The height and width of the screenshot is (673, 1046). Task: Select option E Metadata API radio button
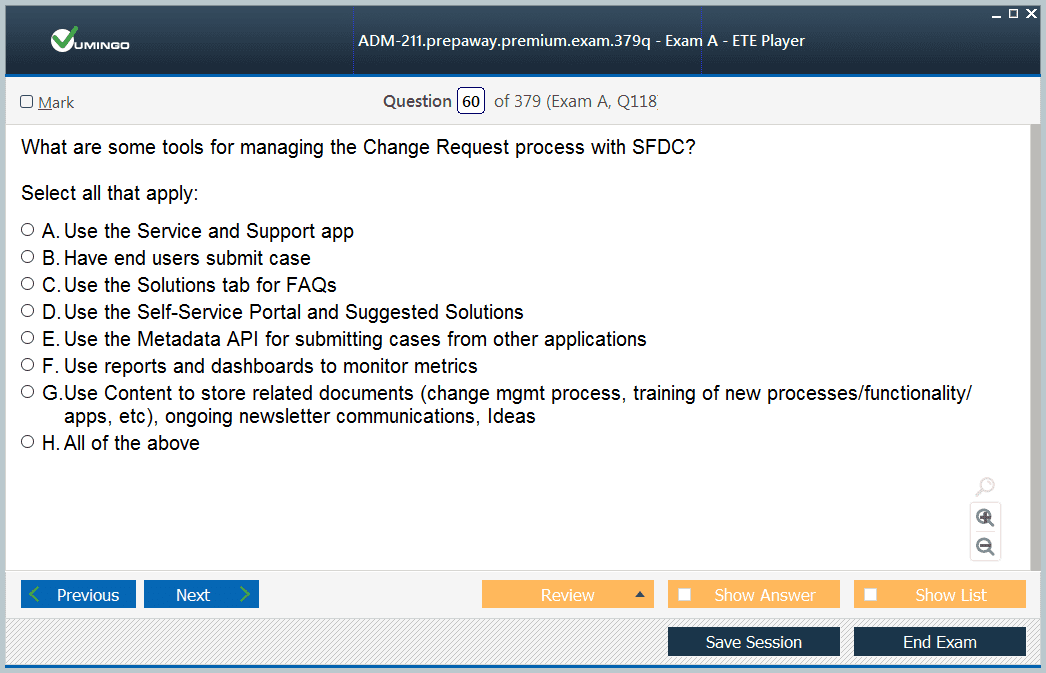(x=27, y=338)
